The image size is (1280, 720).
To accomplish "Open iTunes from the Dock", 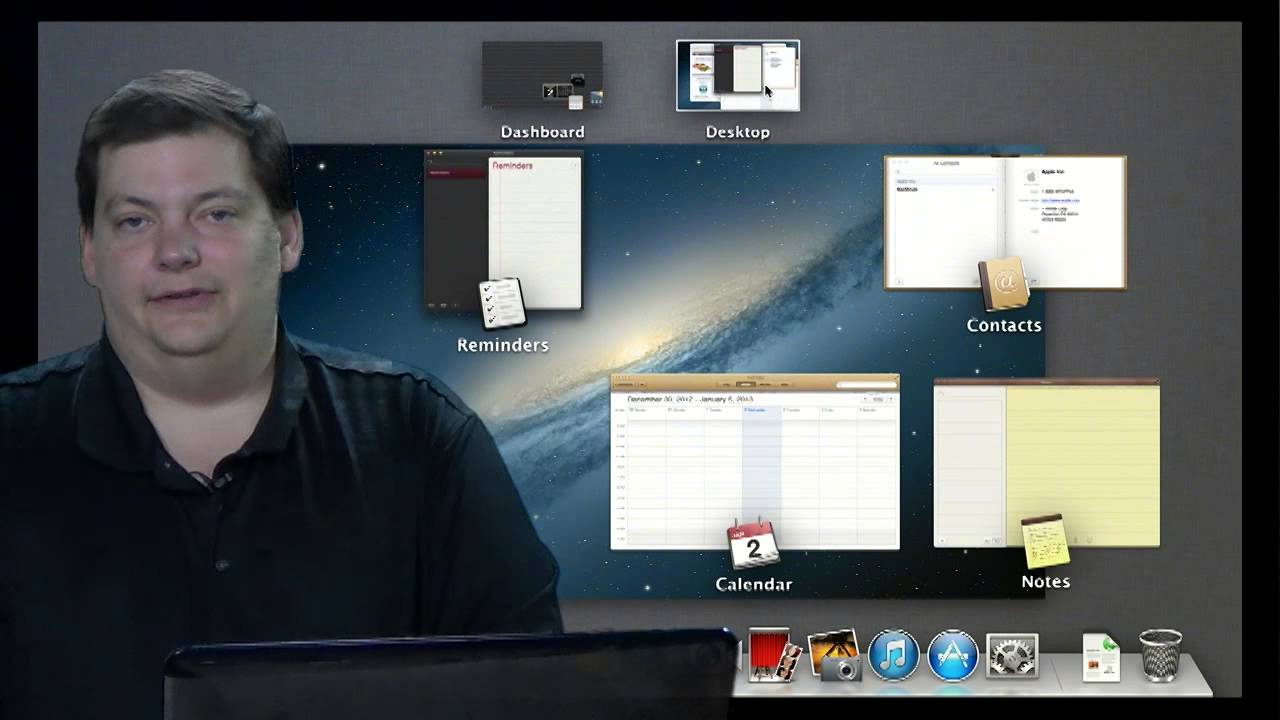I will pyautogui.click(x=893, y=657).
